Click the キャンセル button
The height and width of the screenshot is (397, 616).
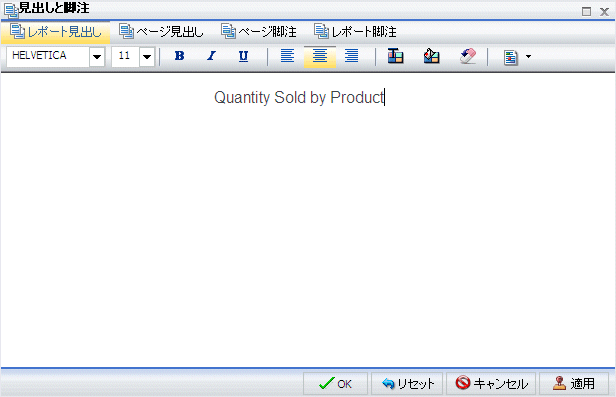491,384
